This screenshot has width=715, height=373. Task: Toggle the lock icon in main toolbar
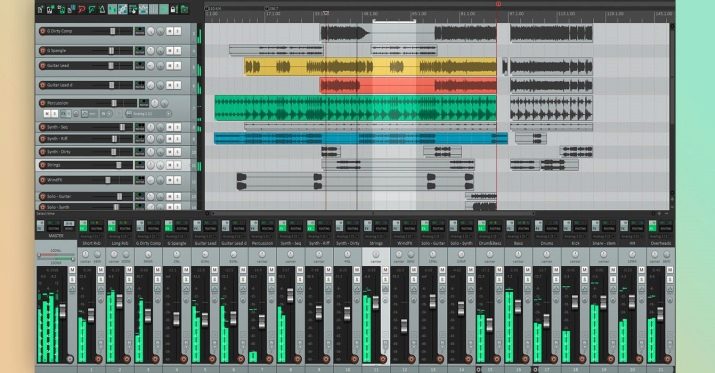coord(173,9)
